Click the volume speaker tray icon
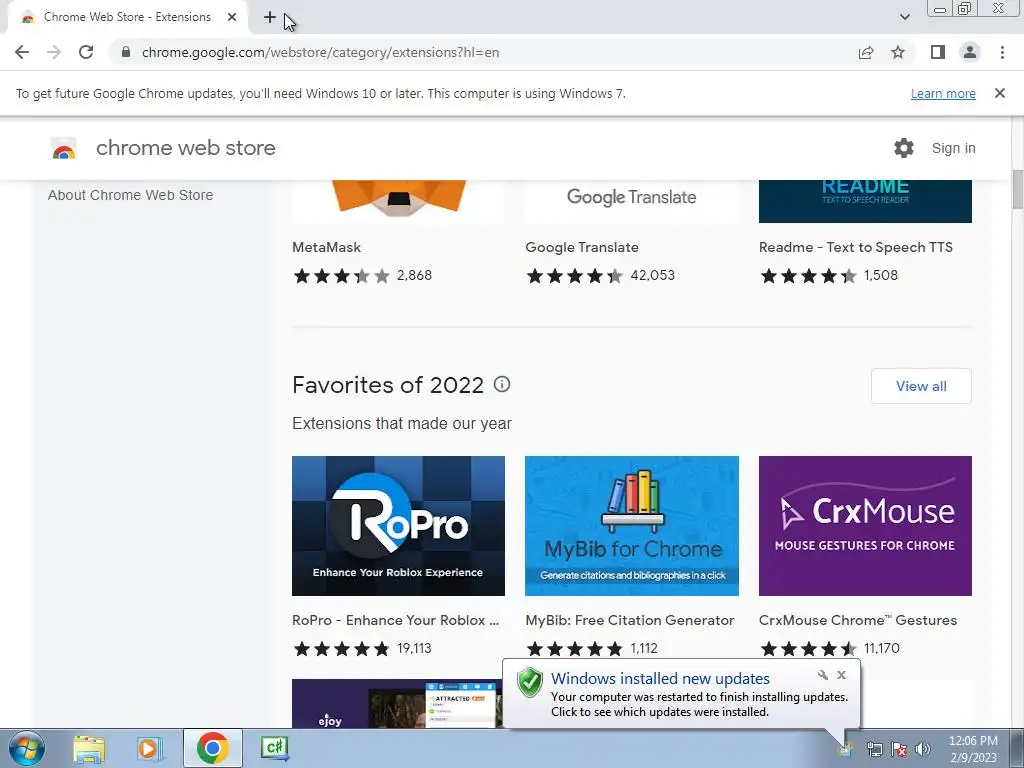The width and height of the screenshot is (1024, 768). coord(923,749)
